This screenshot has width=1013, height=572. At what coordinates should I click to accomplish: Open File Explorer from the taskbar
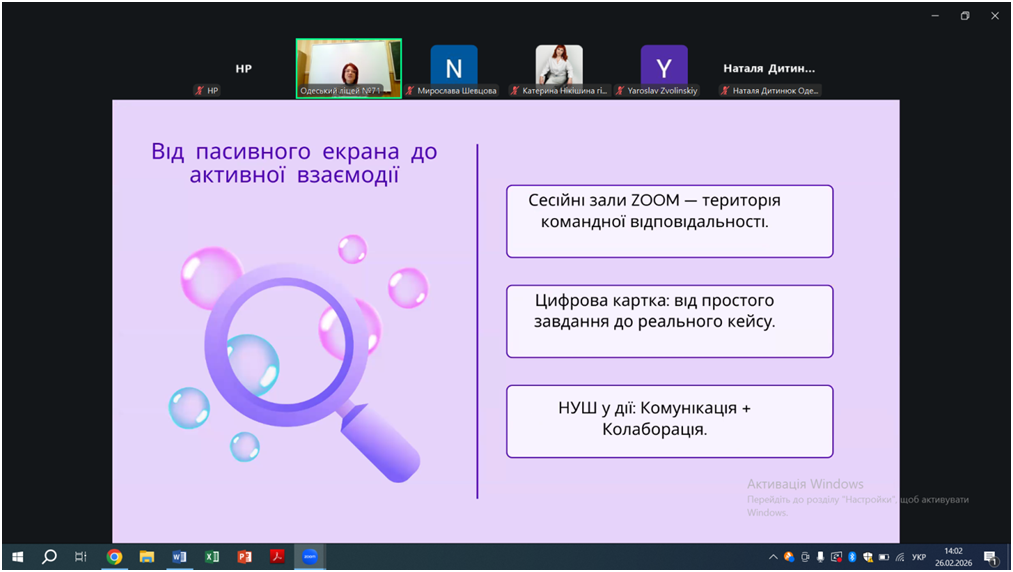[147, 557]
